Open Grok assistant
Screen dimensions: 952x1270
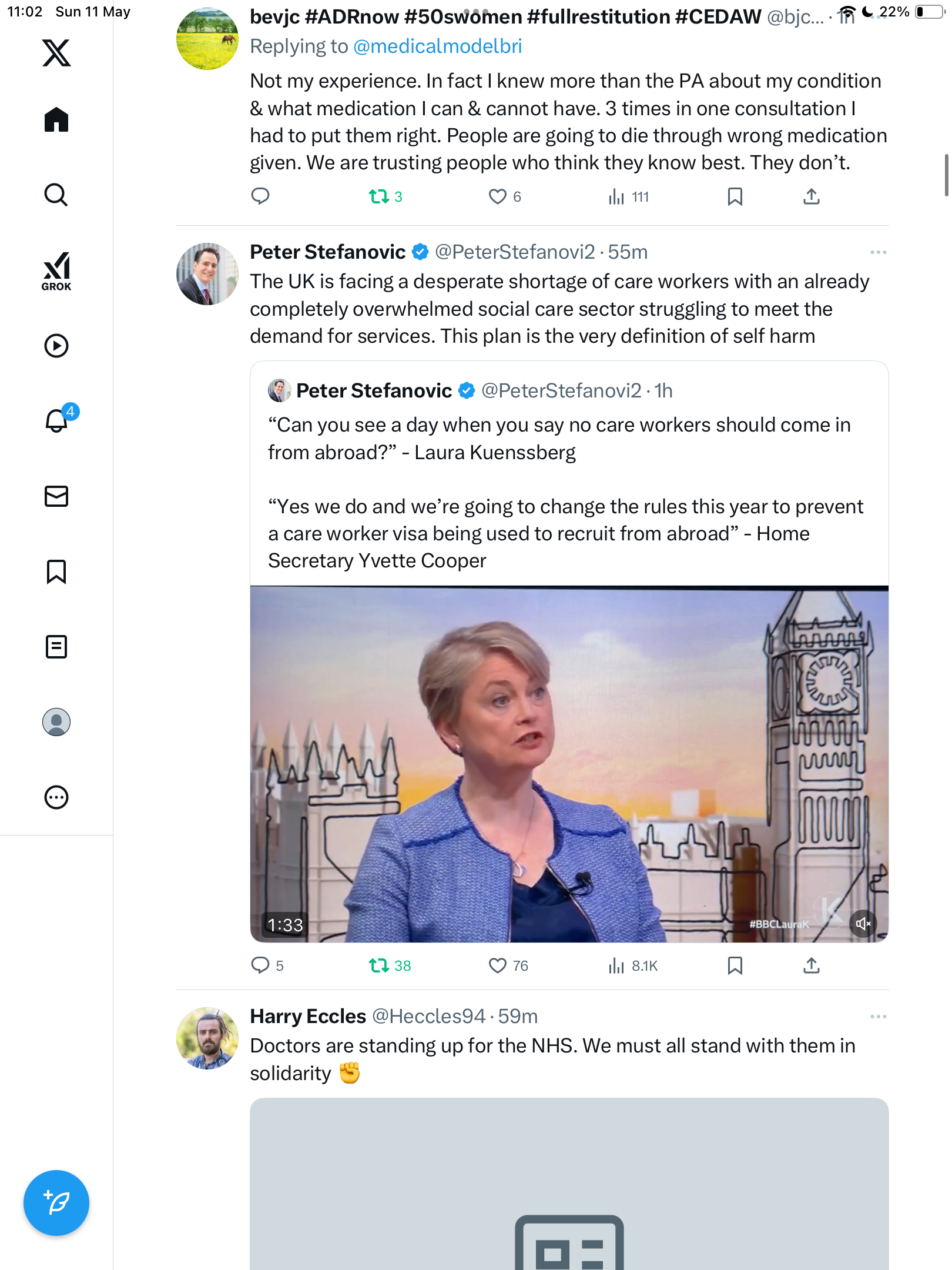click(x=56, y=271)
